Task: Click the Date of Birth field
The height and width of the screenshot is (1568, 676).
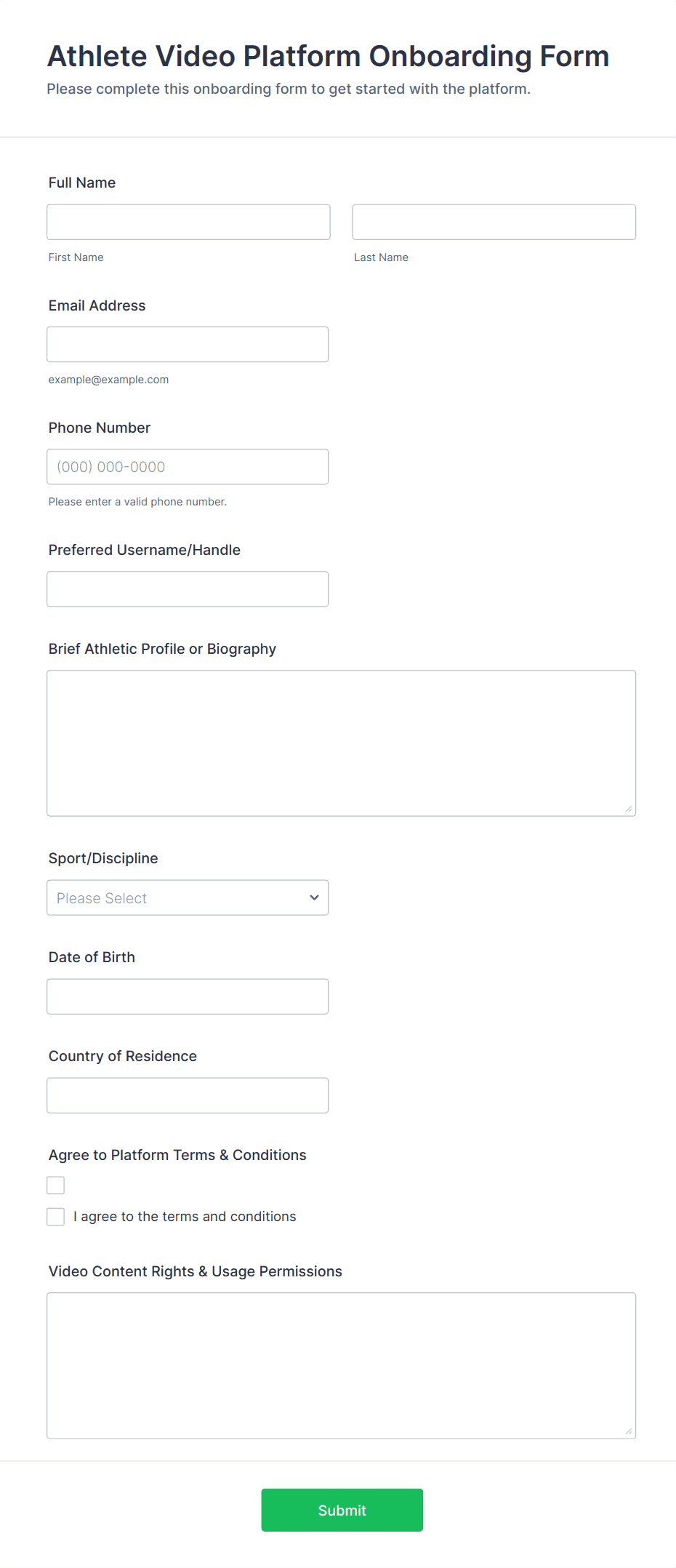Action: (188, 996)
